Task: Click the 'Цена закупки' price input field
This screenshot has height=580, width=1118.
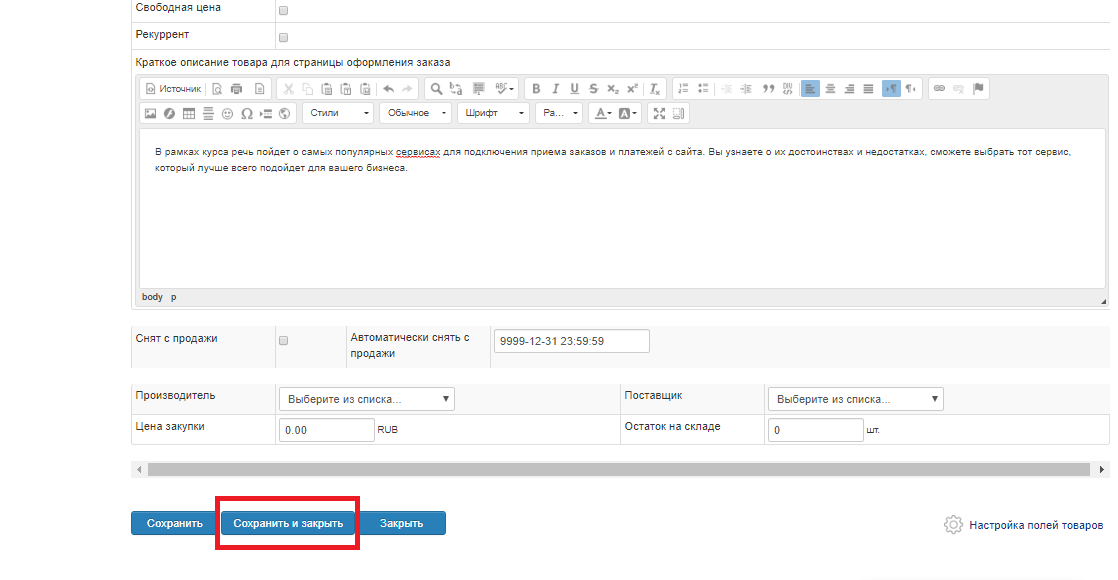Action: 326,430
